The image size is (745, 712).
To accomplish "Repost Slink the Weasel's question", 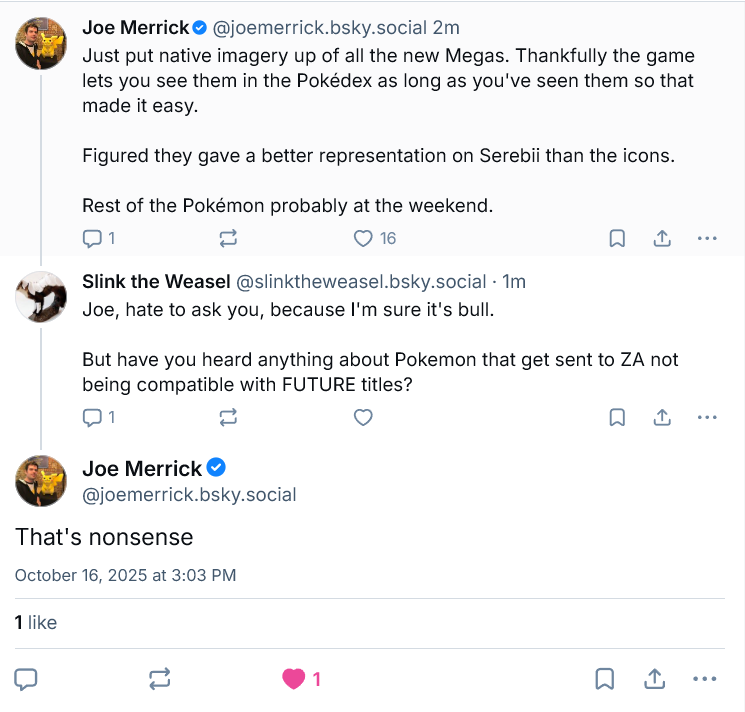I will (x=228, y=417).
